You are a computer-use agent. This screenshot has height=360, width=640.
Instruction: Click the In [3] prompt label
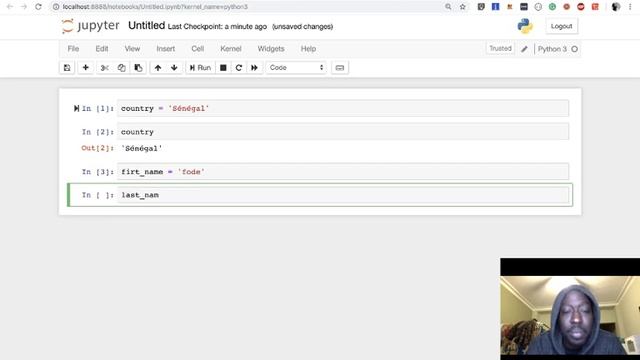[x=98, y=172]
